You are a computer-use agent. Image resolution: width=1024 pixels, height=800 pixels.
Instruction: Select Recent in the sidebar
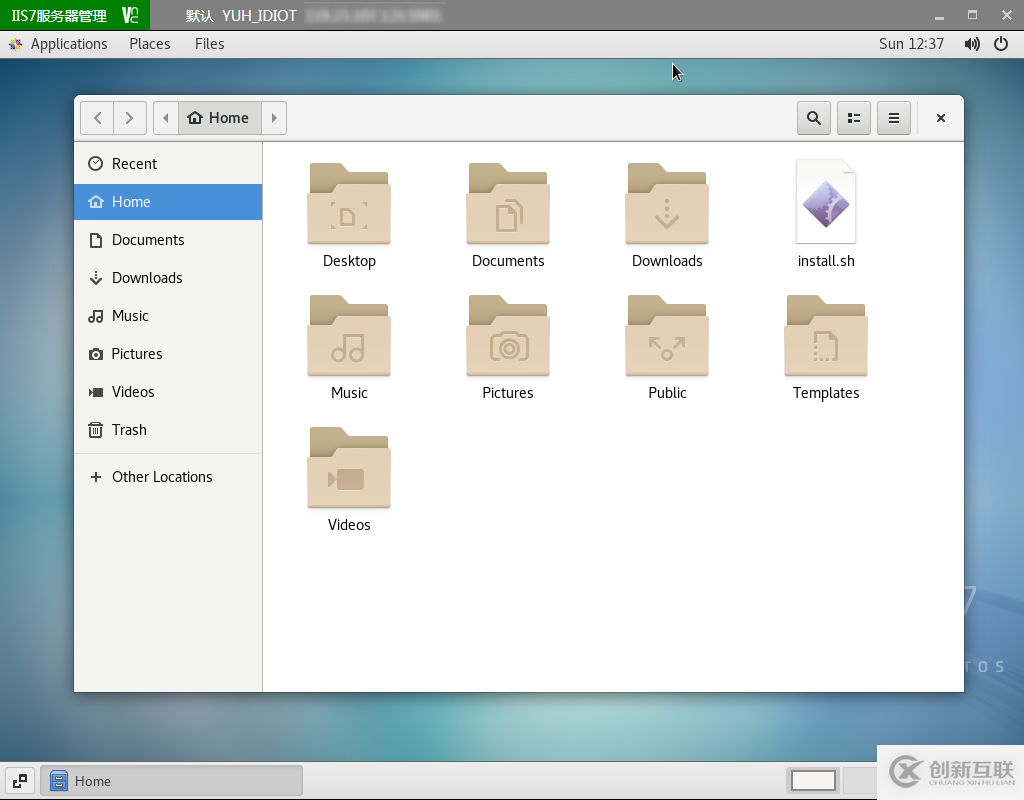tap(168, 164)
